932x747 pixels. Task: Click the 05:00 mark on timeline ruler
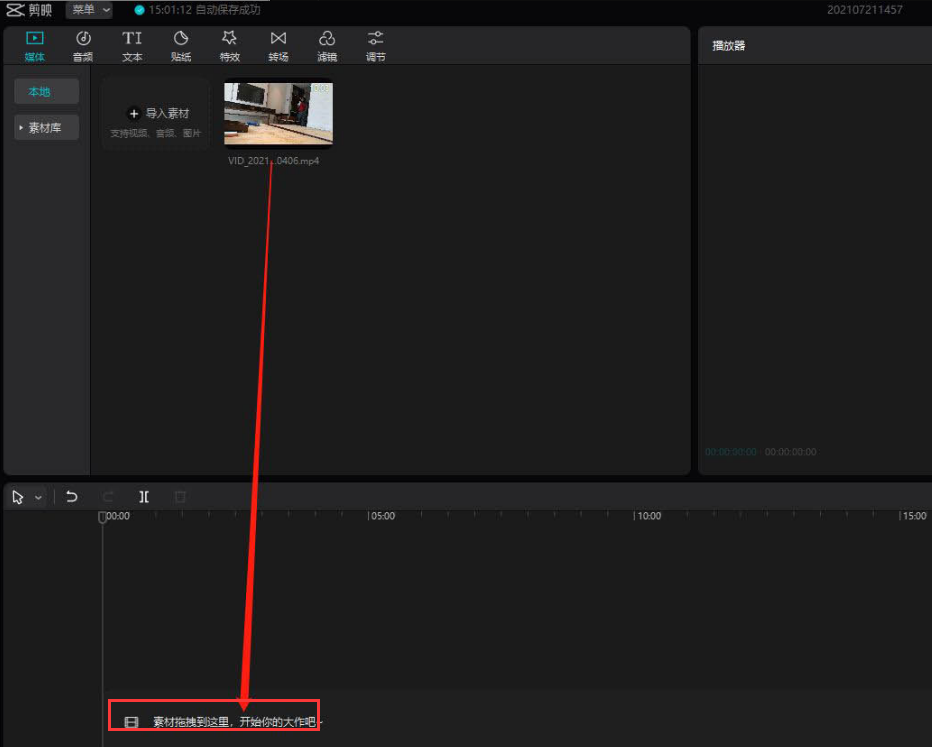click(x=382, y=516)
